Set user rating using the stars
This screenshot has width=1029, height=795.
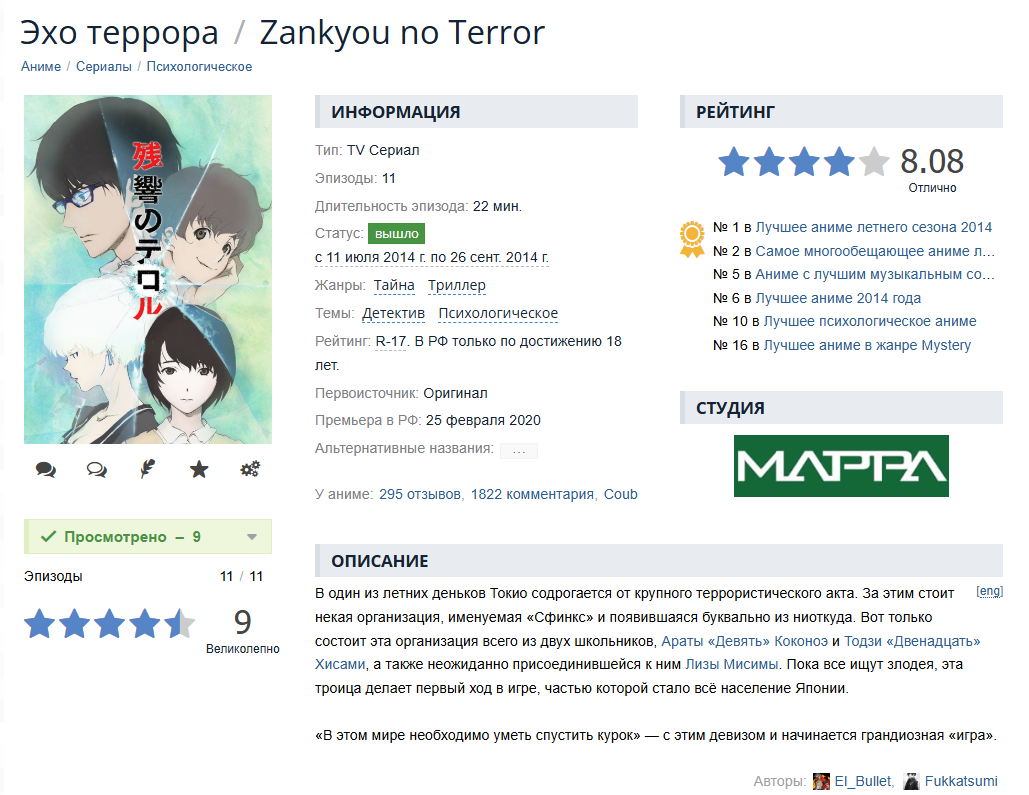click(110, 624)
